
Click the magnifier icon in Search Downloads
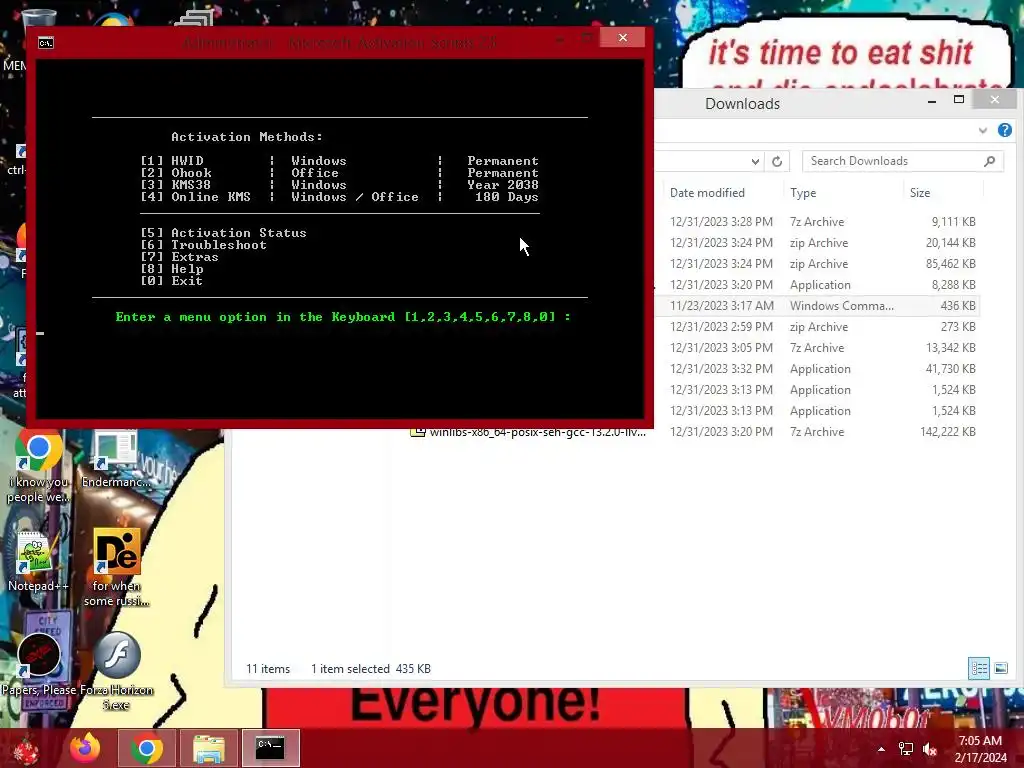pyautogui.click(x=989, y=161)
